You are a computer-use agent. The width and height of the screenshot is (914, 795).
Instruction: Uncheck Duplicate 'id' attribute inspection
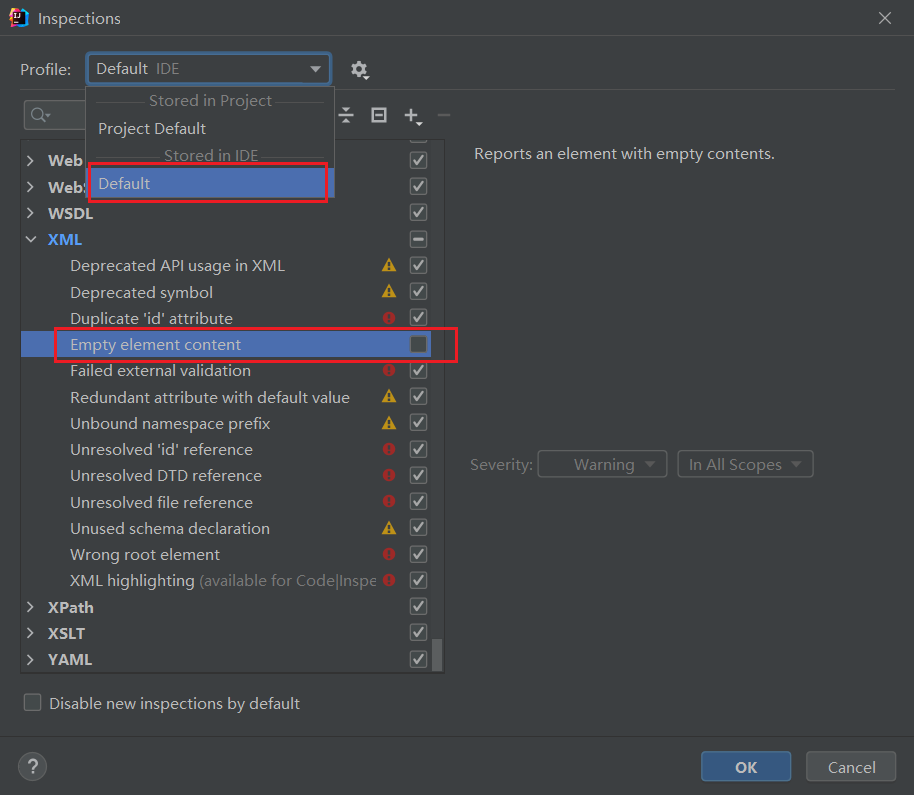coord(418,318)
